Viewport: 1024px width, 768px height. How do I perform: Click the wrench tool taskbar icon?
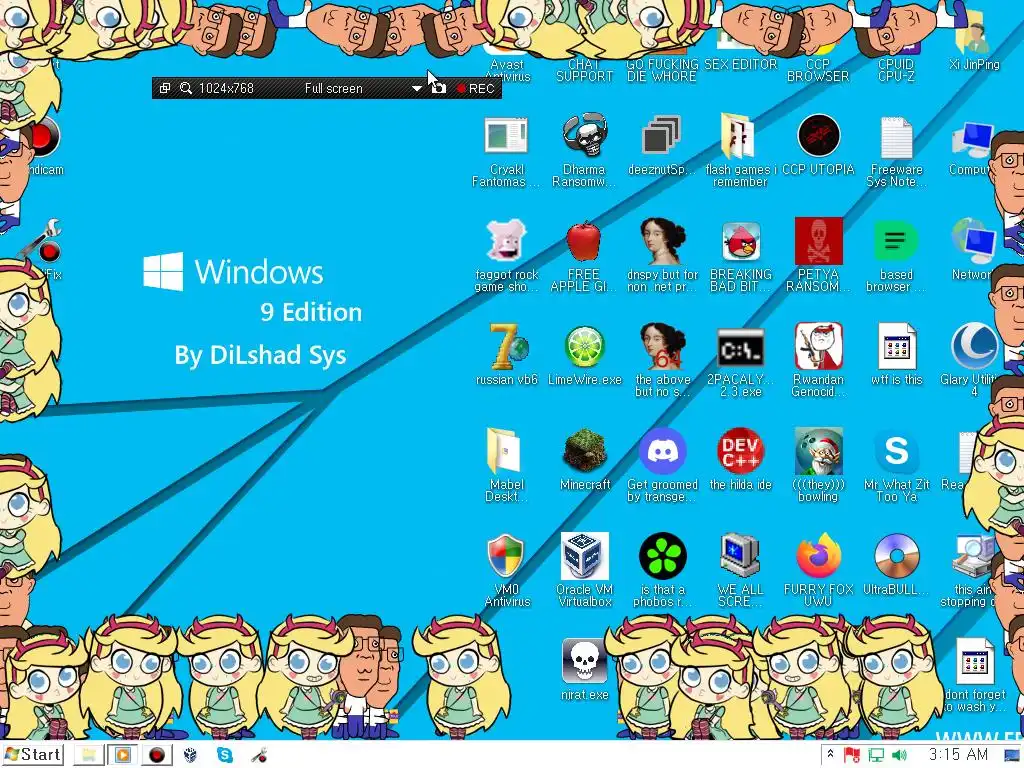point(259,755)
